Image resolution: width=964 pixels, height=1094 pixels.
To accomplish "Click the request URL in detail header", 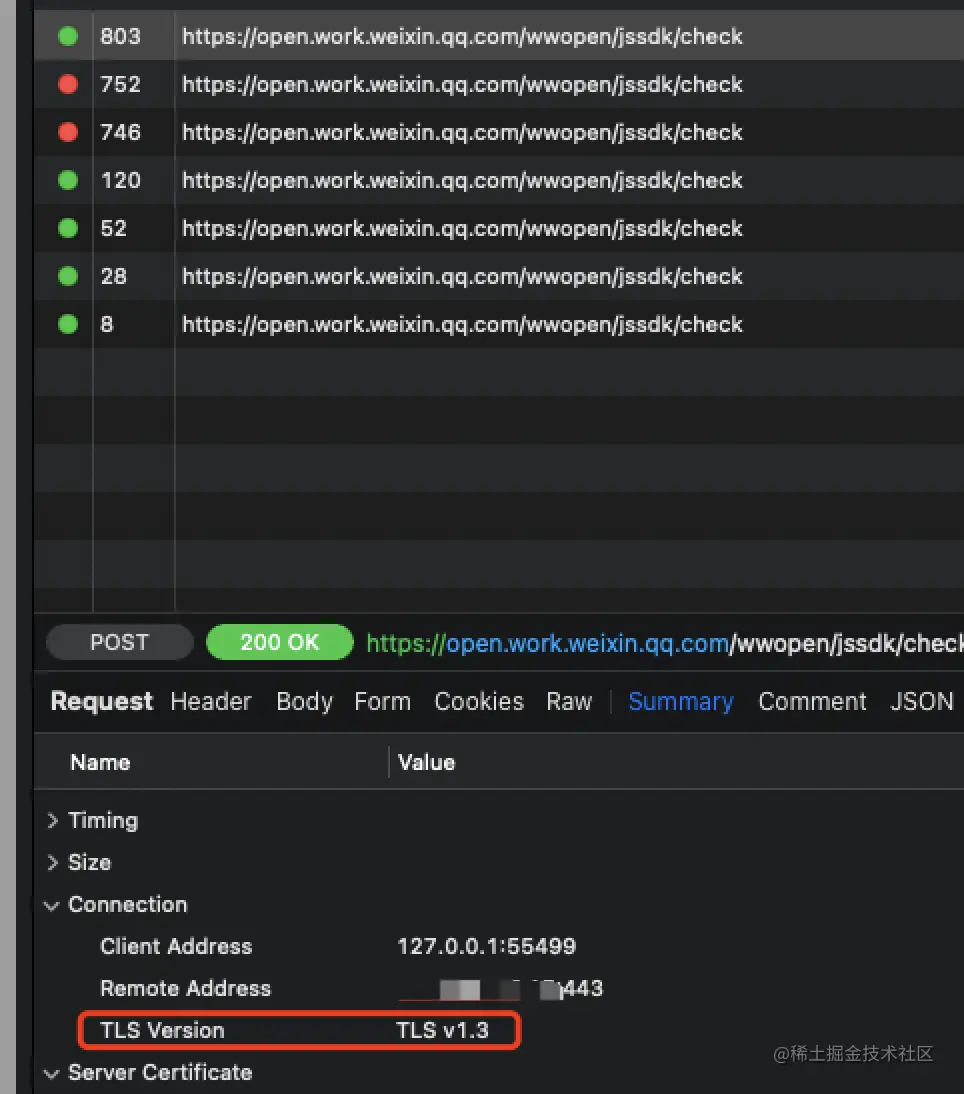I will (665, 643).
